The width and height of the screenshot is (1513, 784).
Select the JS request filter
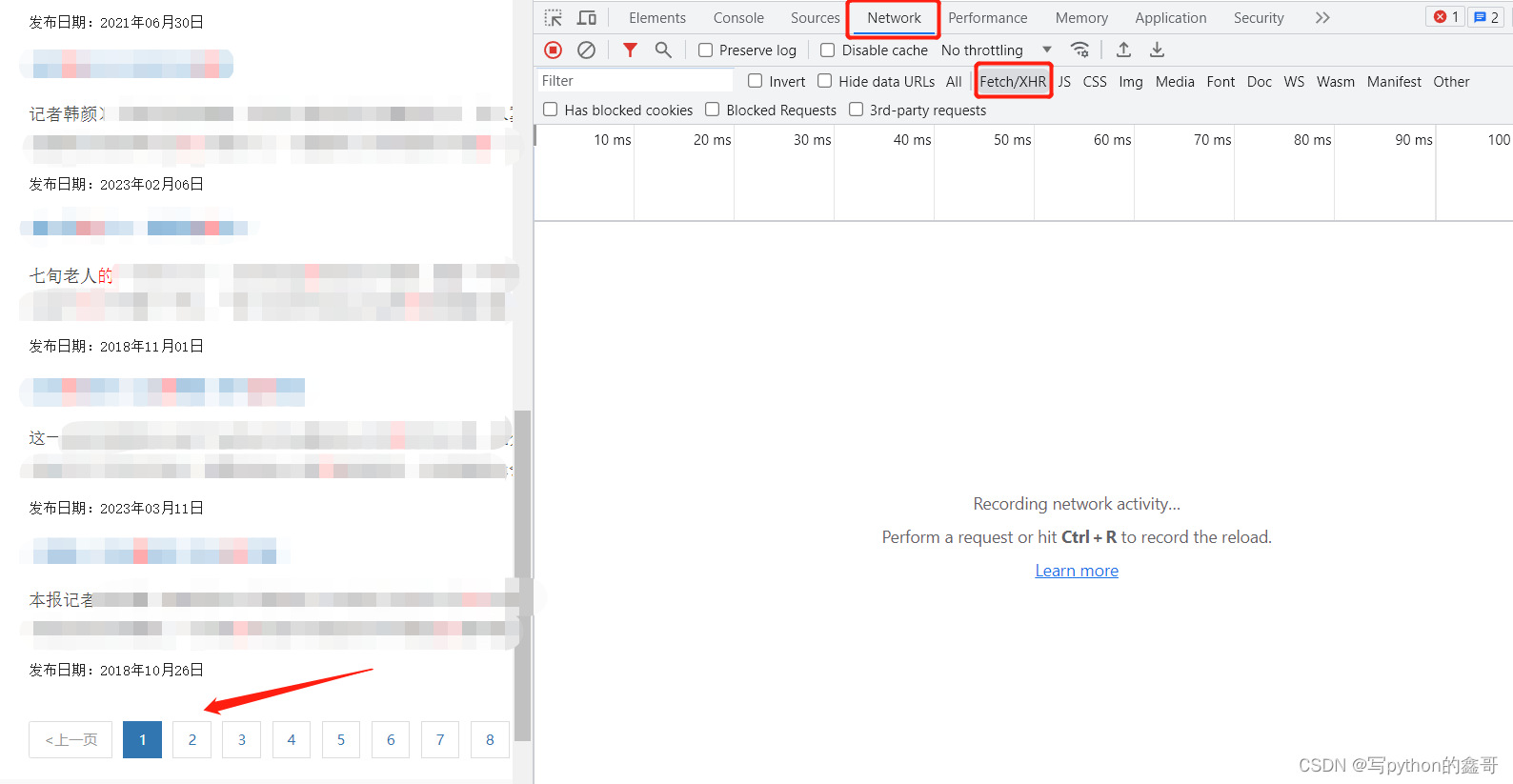(1064, 82)
